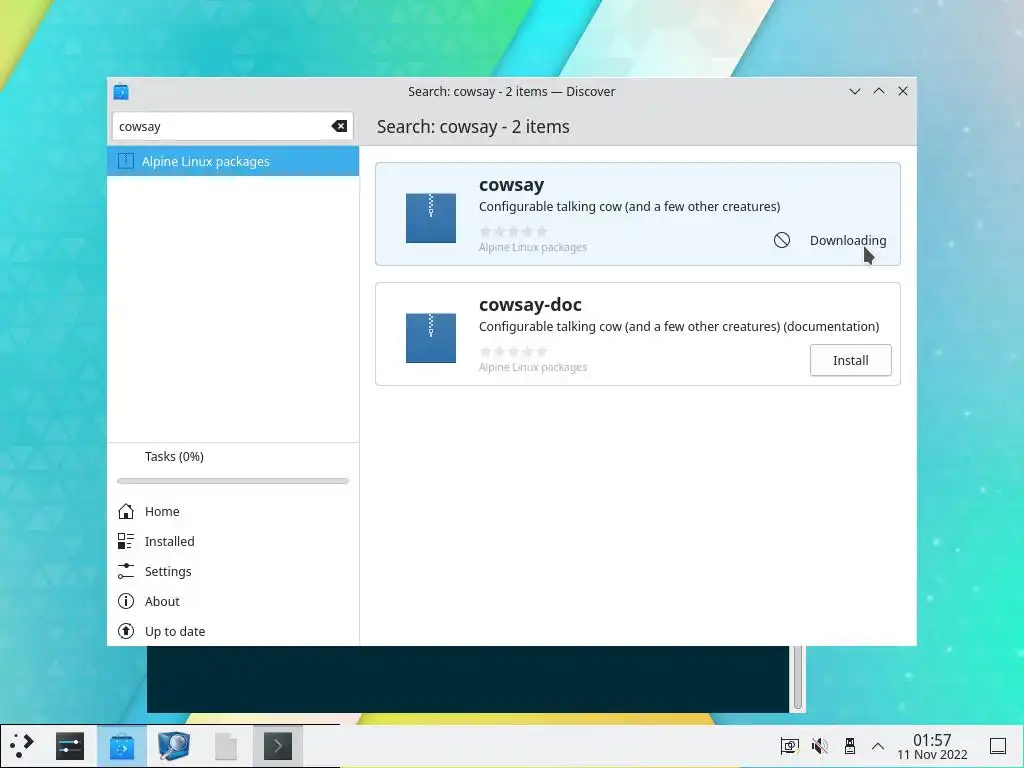Open the Installed applications list
Image resolution: width=1024 pixels, height=768 pixels.
click(x=233, y=541)
